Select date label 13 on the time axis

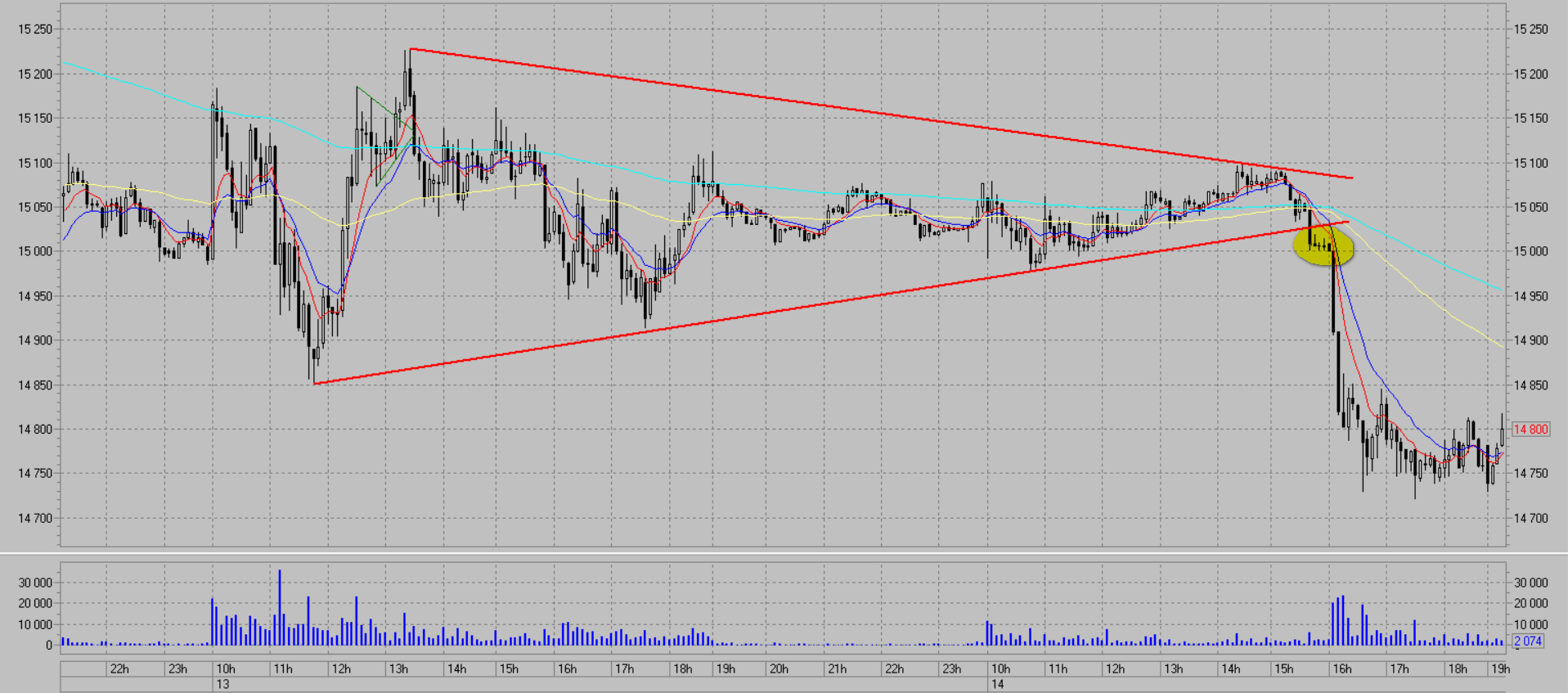(222, 684)
